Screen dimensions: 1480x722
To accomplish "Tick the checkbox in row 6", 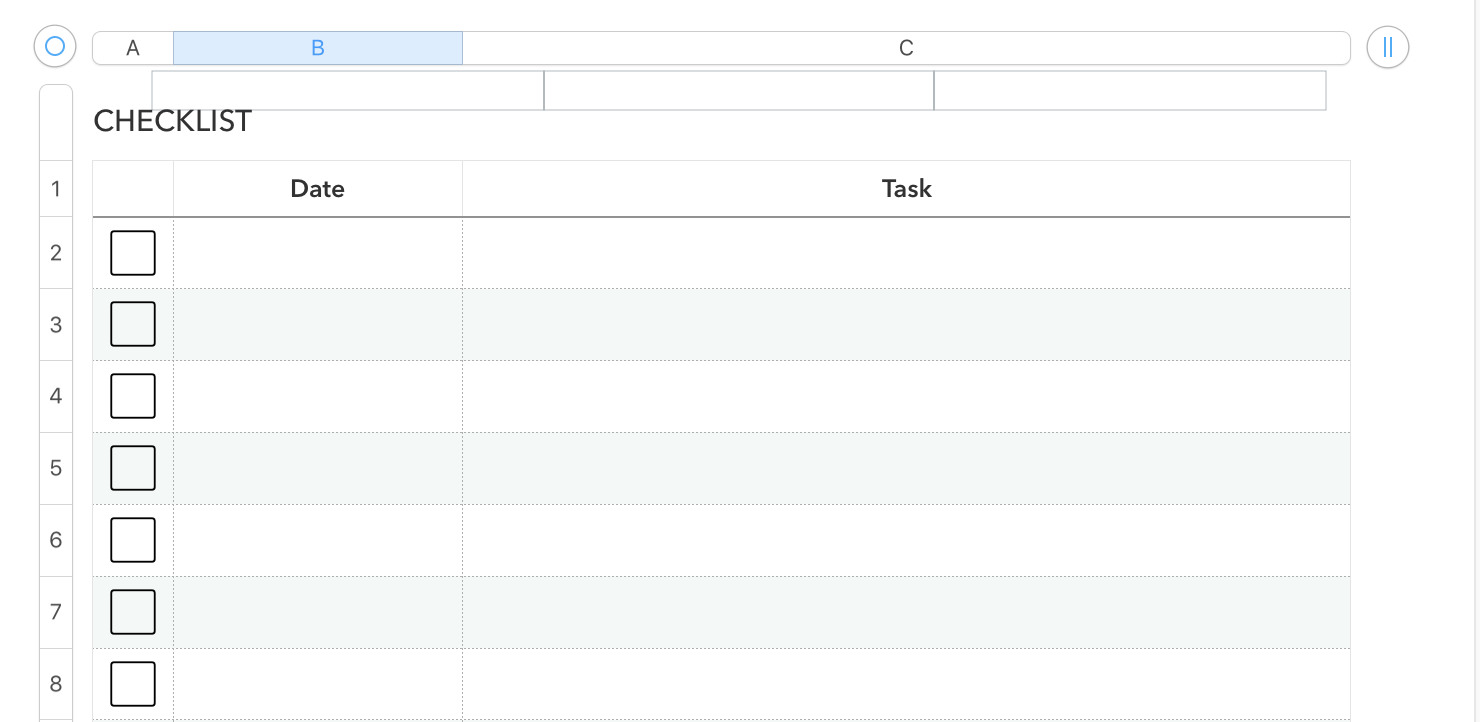I will click(x=133, y=540).
